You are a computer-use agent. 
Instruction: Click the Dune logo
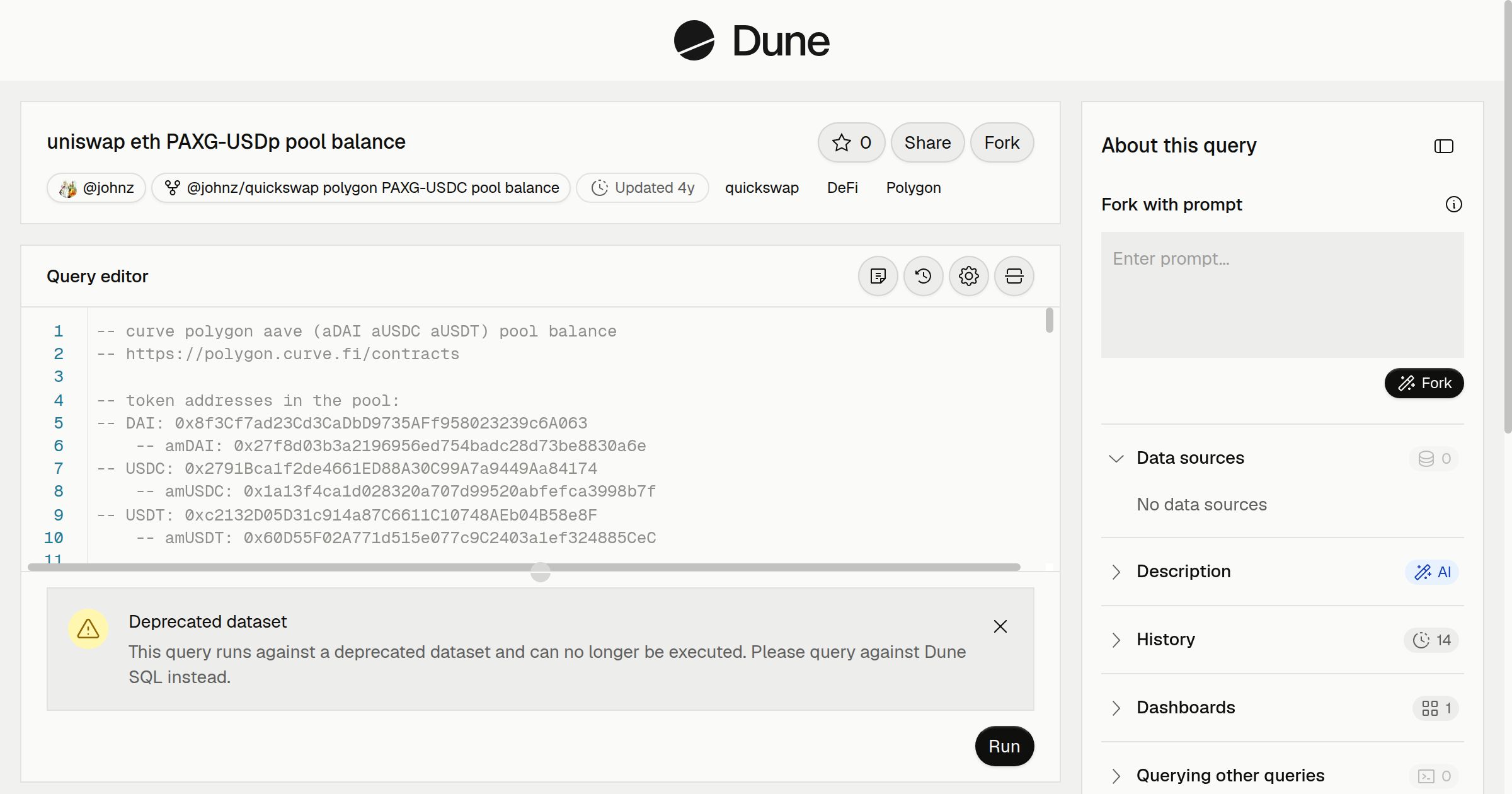click(x=752, y=40)
